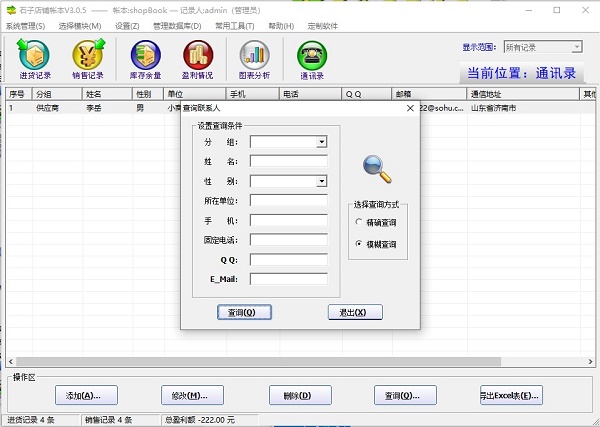The width and height of the screenshot is (600, 427).
Task: Click the QQ input field in the dialog
Action: point(289,259)
